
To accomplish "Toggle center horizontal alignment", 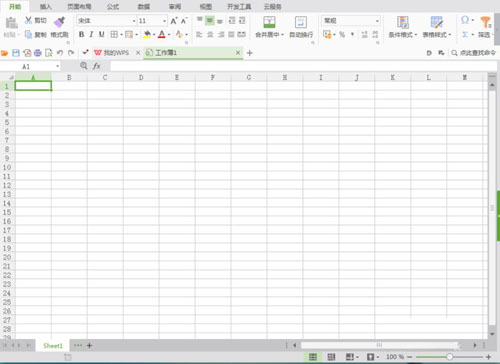I will (210, 34).
